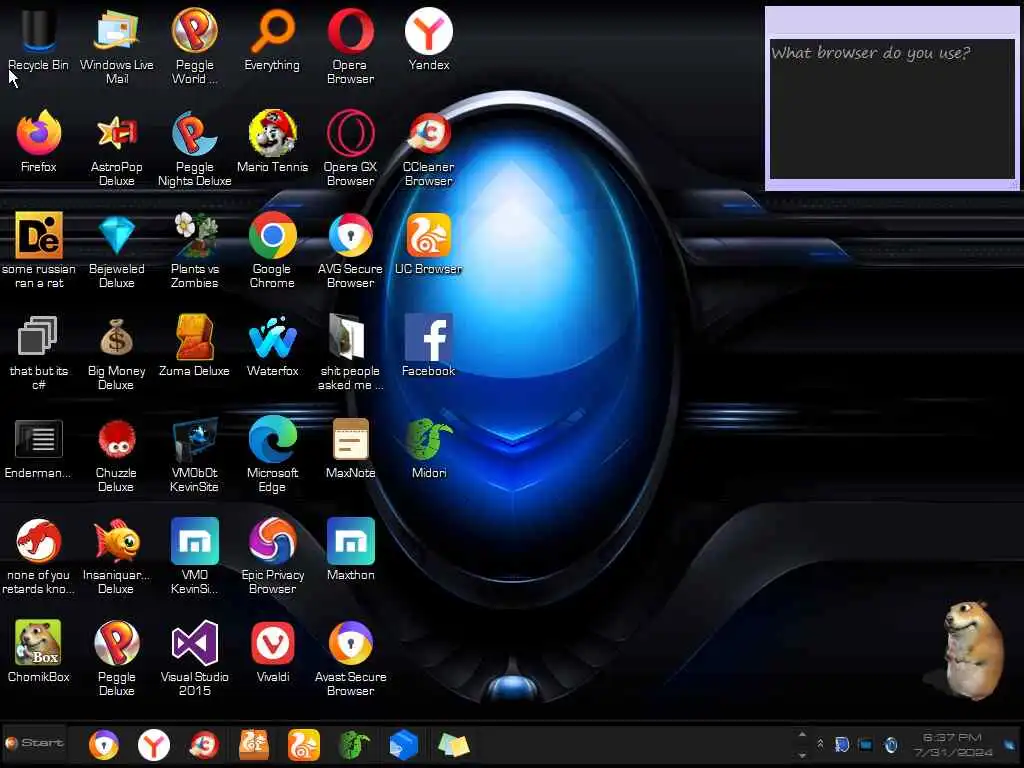This screenshot has width=1024, height=768.
Task: Click the Midori taskbar icon
Action: click(x=354, y=745)
